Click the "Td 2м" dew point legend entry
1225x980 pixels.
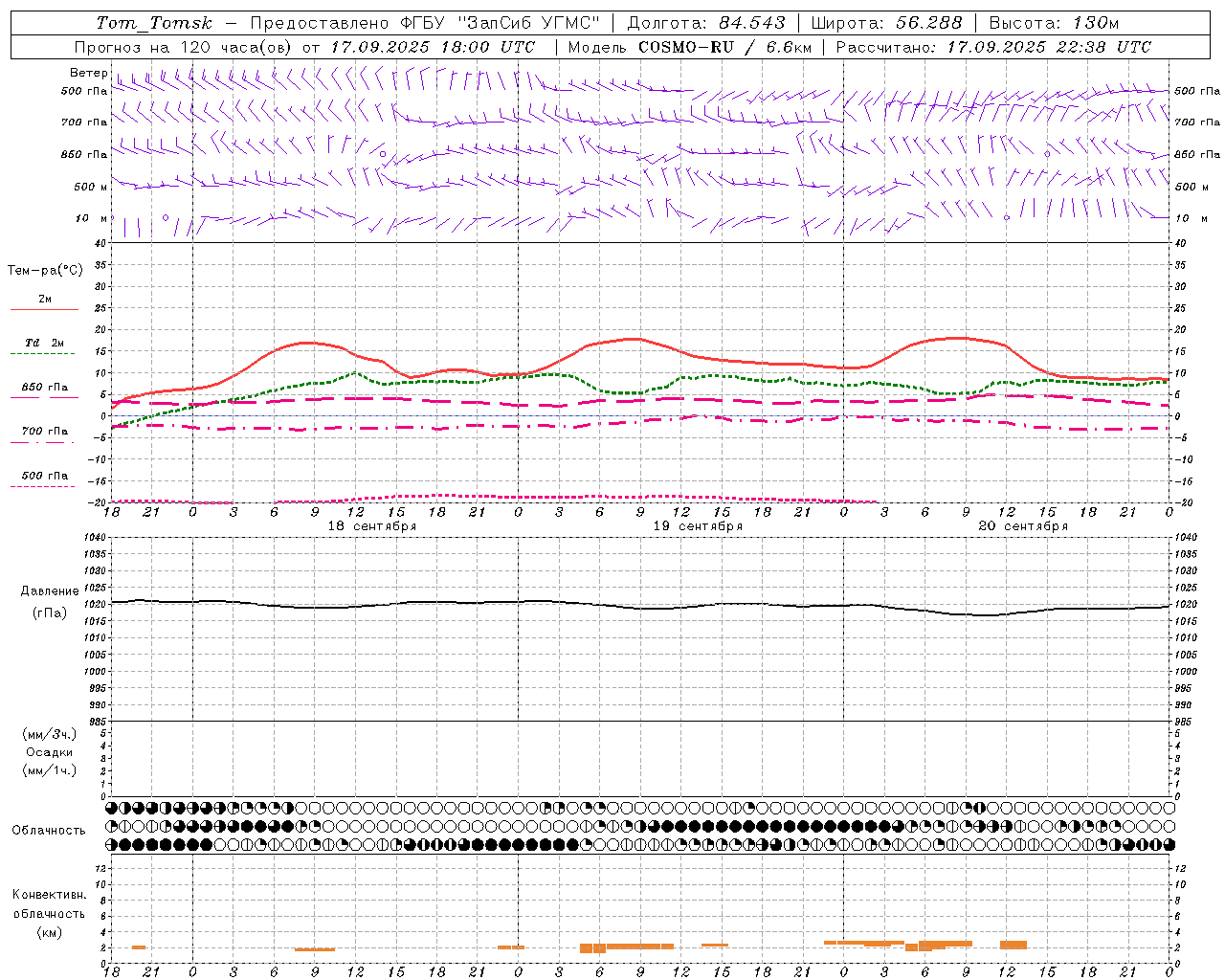[45, 343]
